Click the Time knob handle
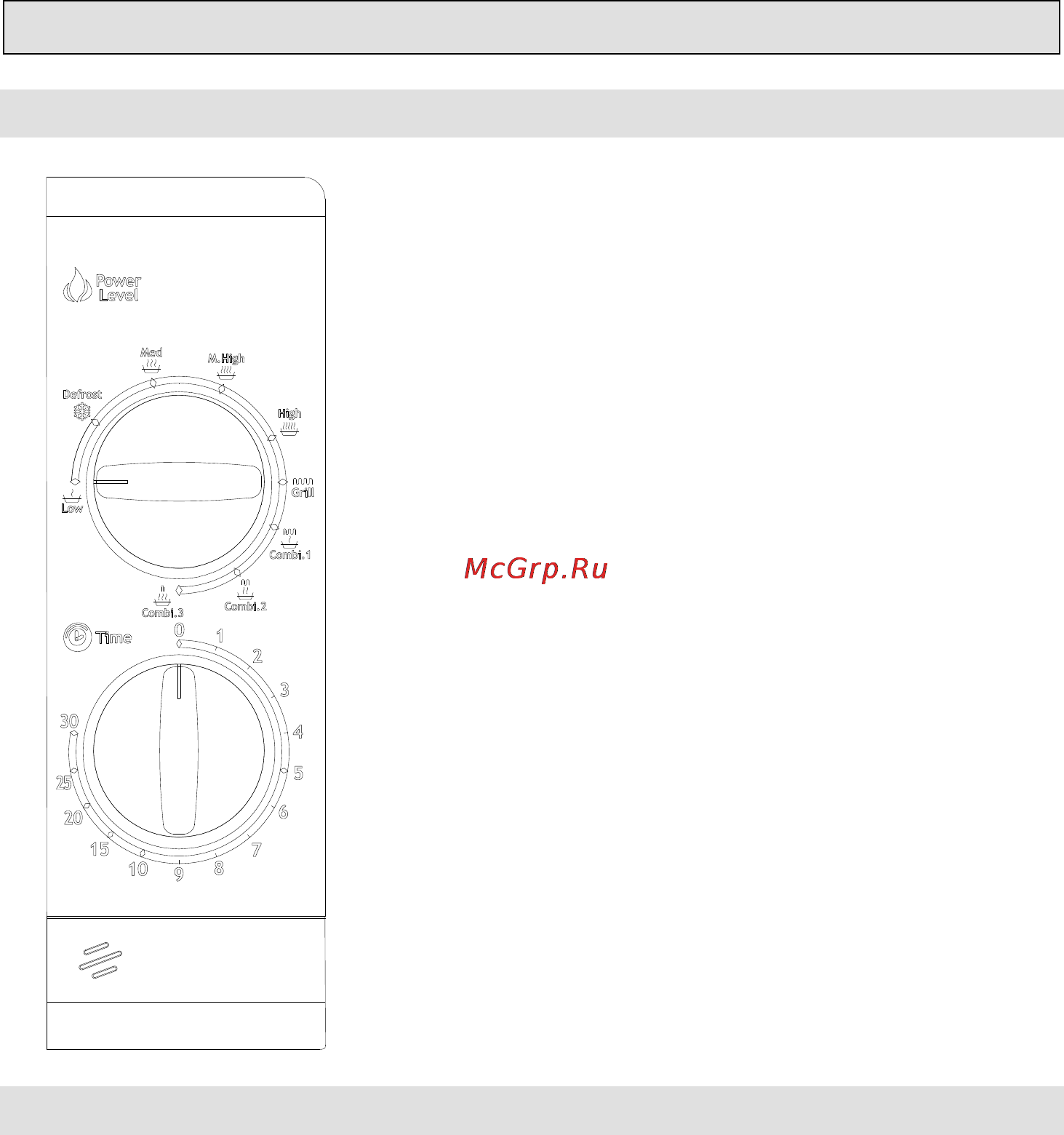1064x1135 pixels. coord(179,749)
